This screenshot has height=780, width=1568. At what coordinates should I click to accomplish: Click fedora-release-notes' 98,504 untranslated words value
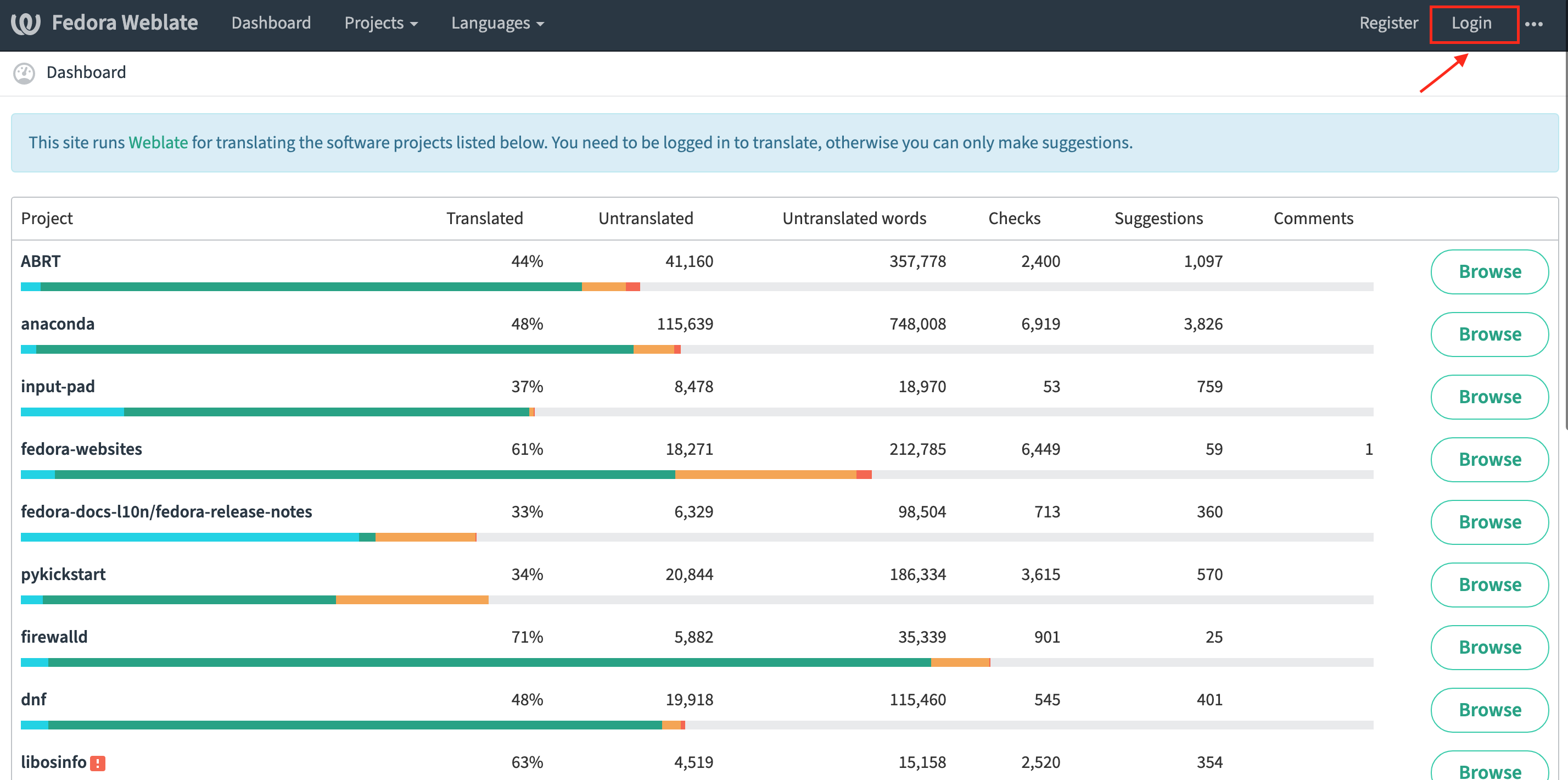click(922, 512)
